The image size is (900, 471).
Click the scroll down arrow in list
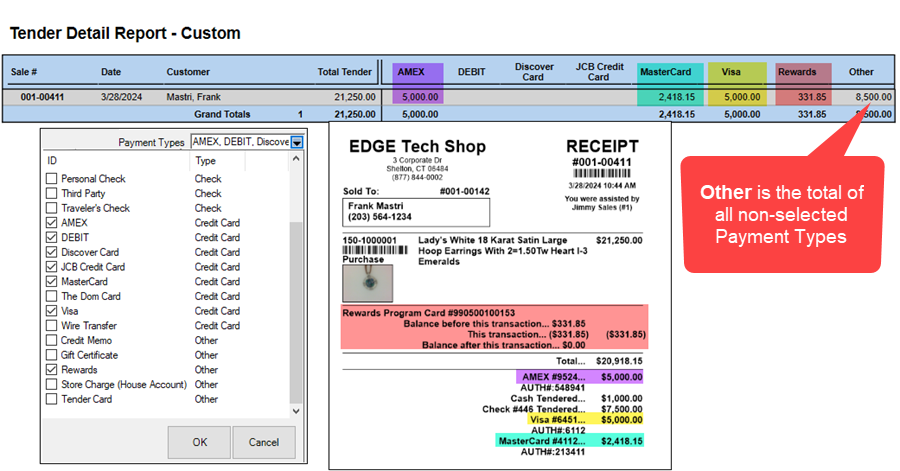pyautogui.click(x=295, y=410)
